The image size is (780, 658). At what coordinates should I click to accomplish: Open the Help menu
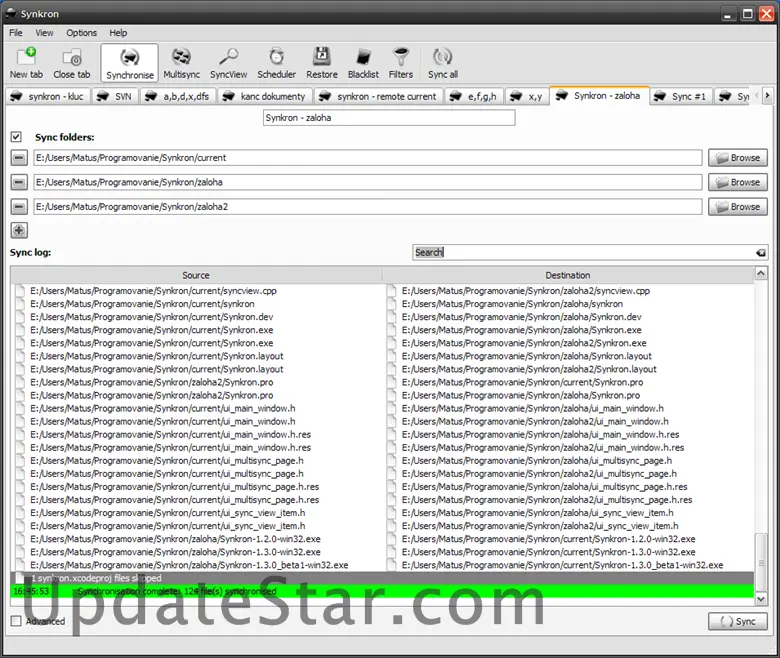point(118,33)
